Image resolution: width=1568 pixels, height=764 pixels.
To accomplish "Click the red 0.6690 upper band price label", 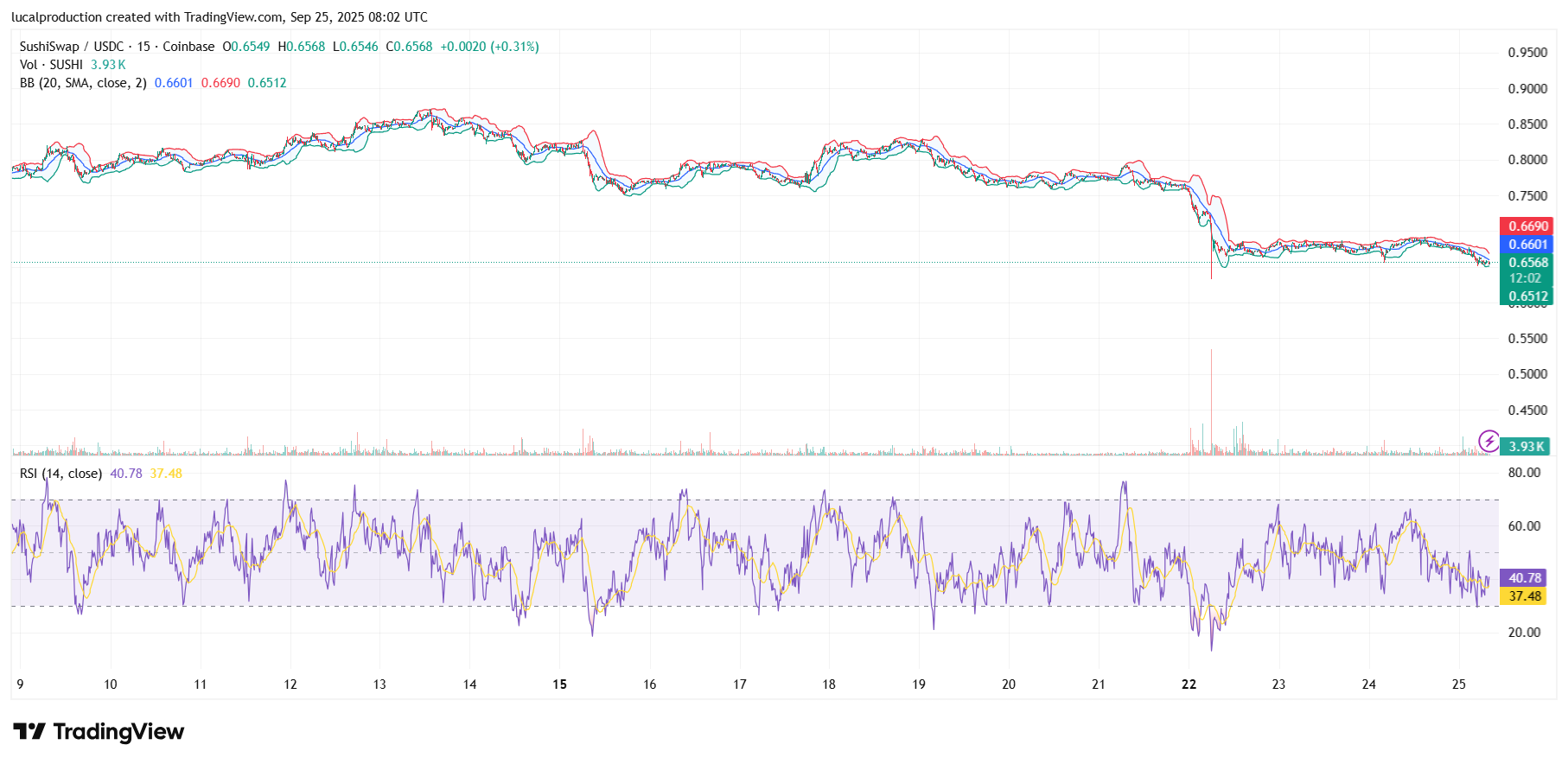I will click(x=1527, y=226).
